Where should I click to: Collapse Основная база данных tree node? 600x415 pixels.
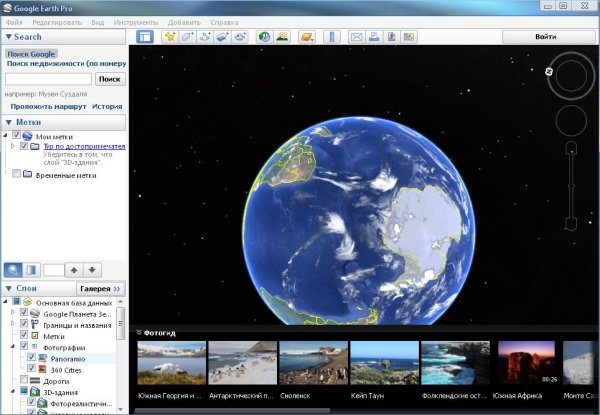[5, 301]
